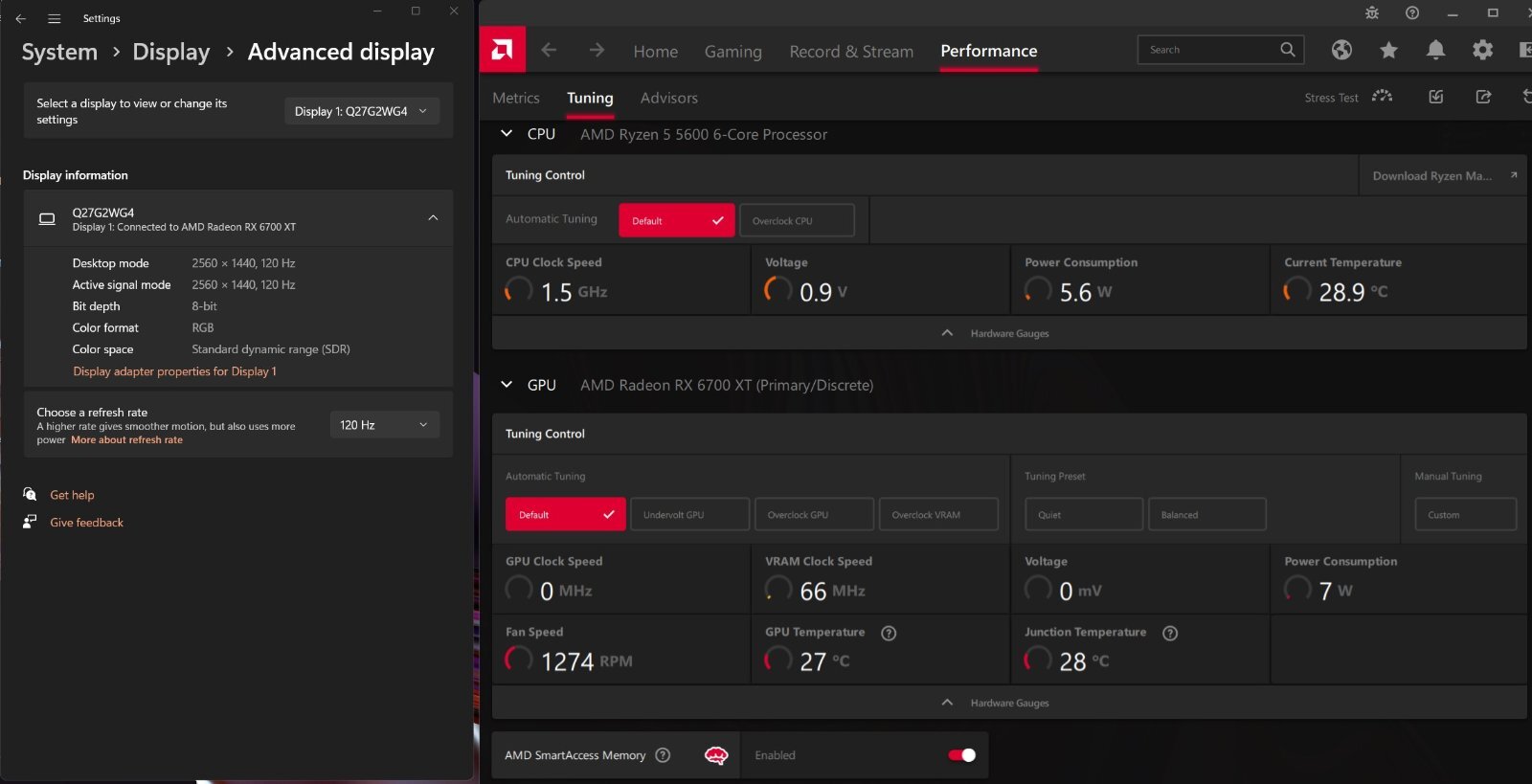Go forward in AMD Software
Screen dimensions: 1532x784
pyautogui.click(x=597, y=50)
